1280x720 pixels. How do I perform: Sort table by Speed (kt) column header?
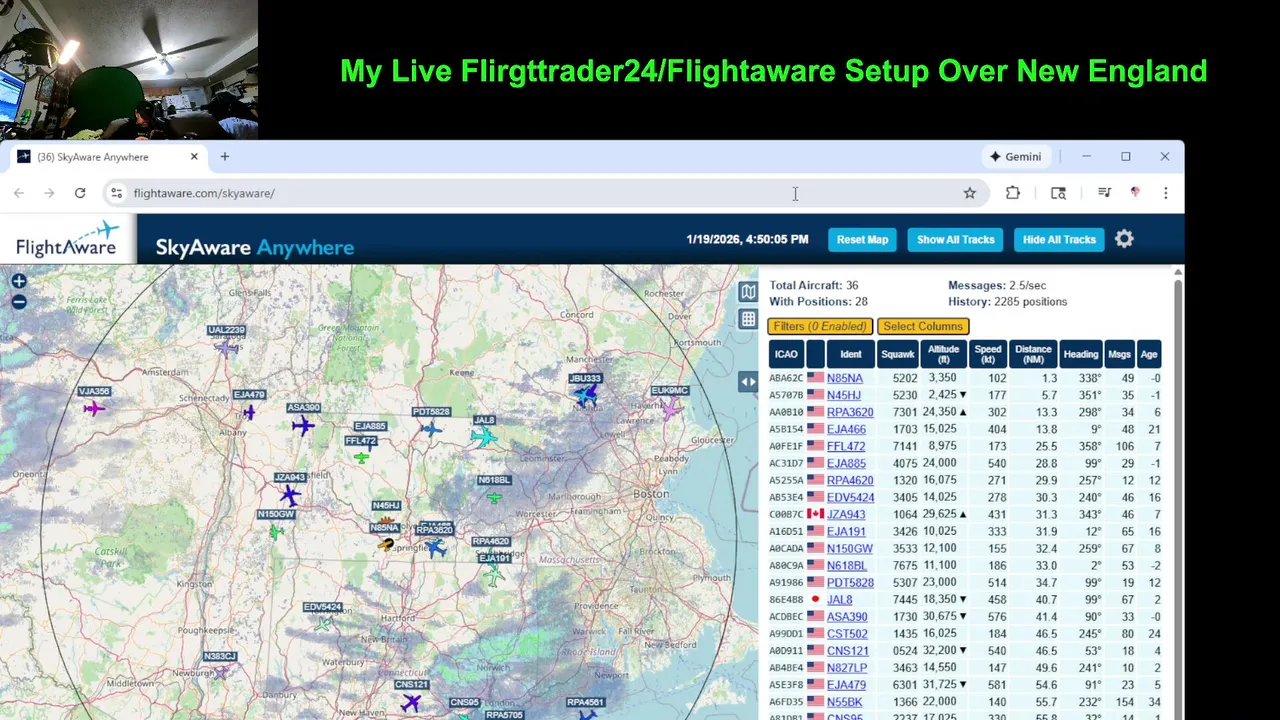click(988, 354)
